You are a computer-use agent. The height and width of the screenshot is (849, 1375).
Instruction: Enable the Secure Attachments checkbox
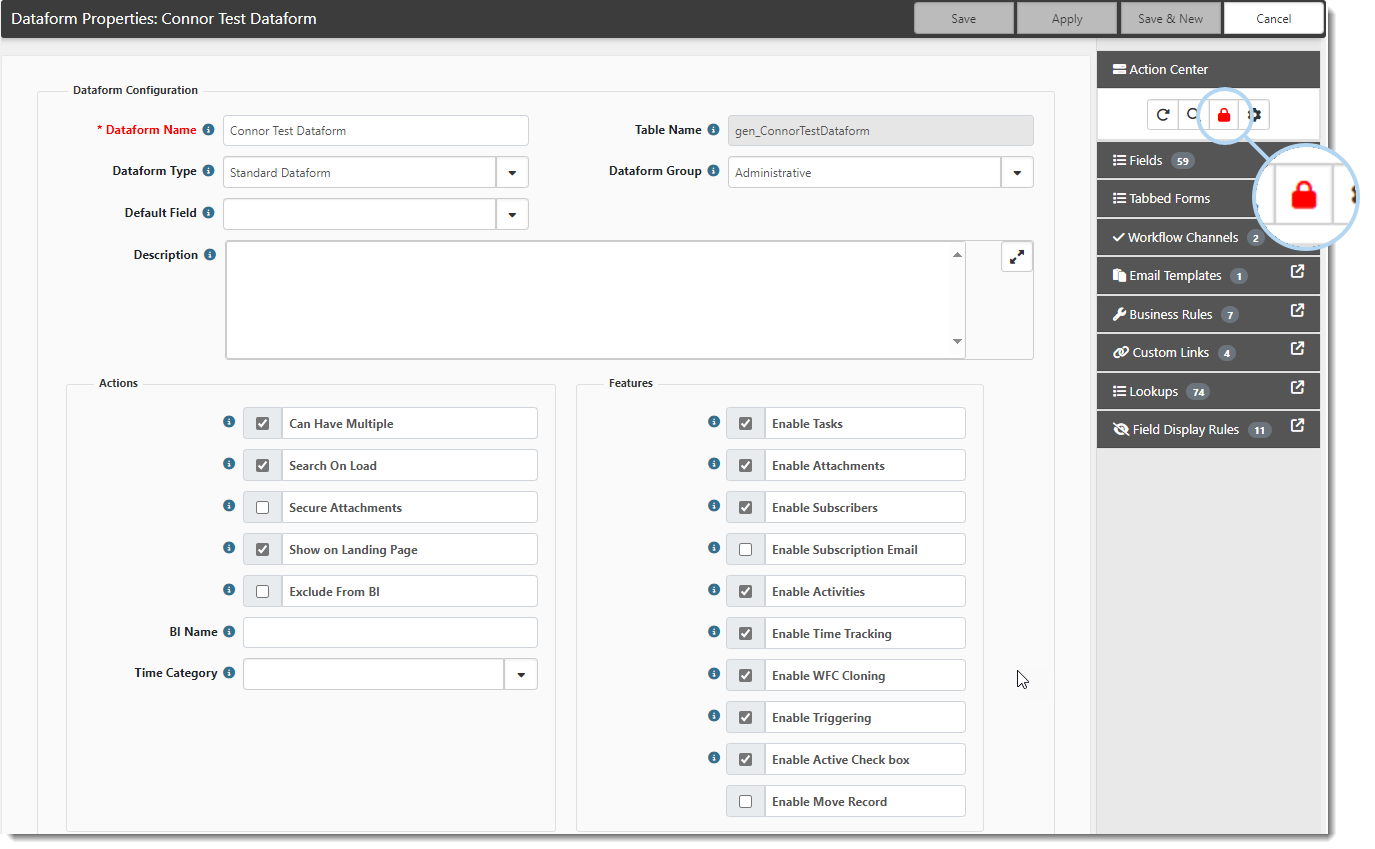pos(262,508)
